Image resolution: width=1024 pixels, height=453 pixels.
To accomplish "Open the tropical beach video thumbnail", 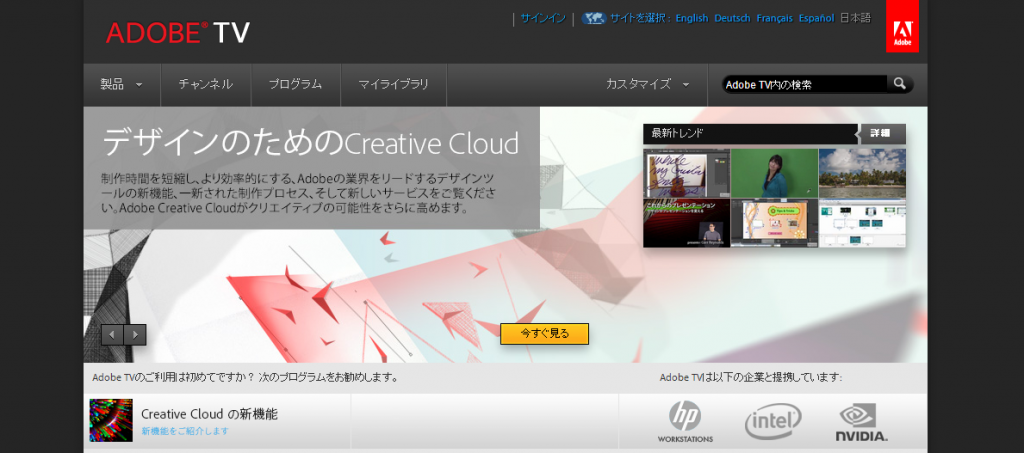I will click(862, 173).
